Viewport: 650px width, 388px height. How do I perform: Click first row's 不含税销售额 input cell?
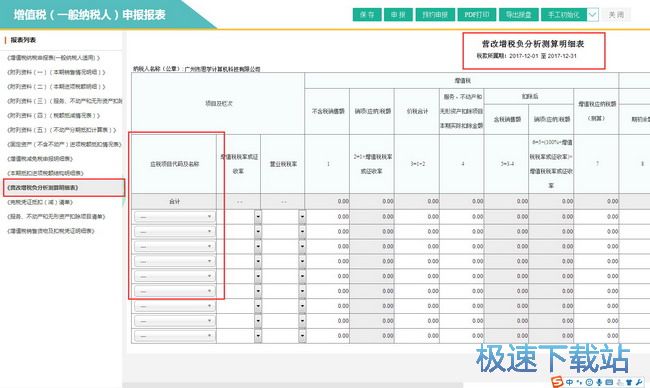[x=327, y=217]
